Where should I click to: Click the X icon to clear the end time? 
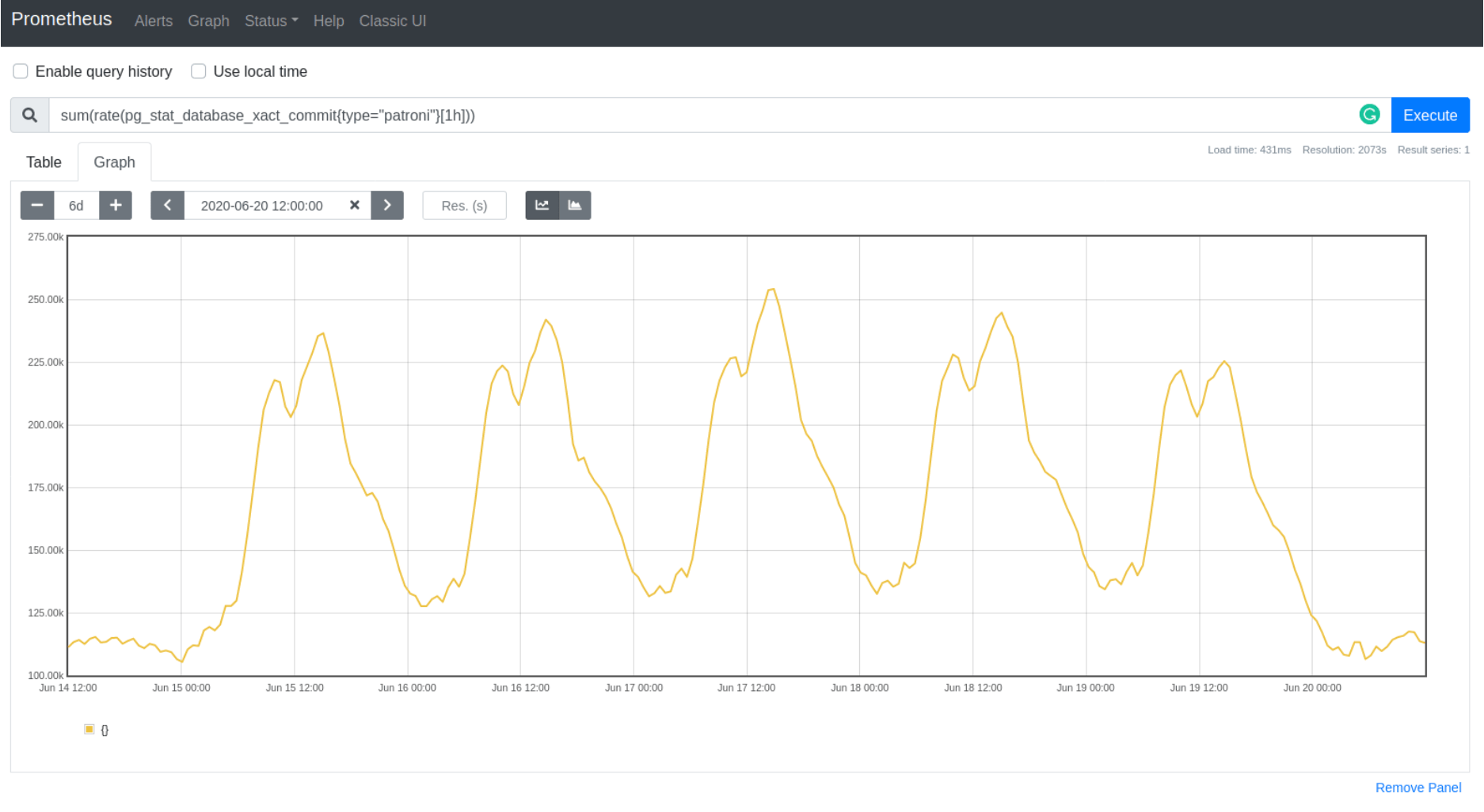point(355,205)
